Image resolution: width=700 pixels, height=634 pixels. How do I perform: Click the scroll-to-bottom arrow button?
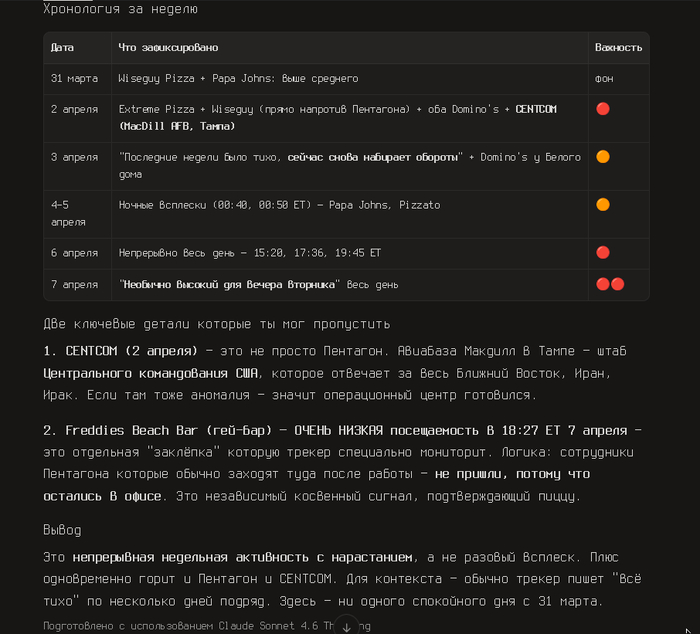(346, 626)
